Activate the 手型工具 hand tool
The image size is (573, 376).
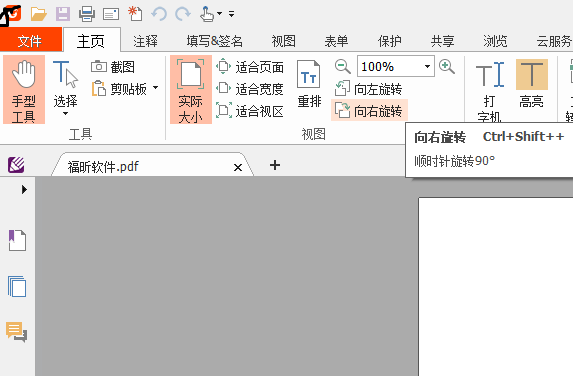point(24,90)
